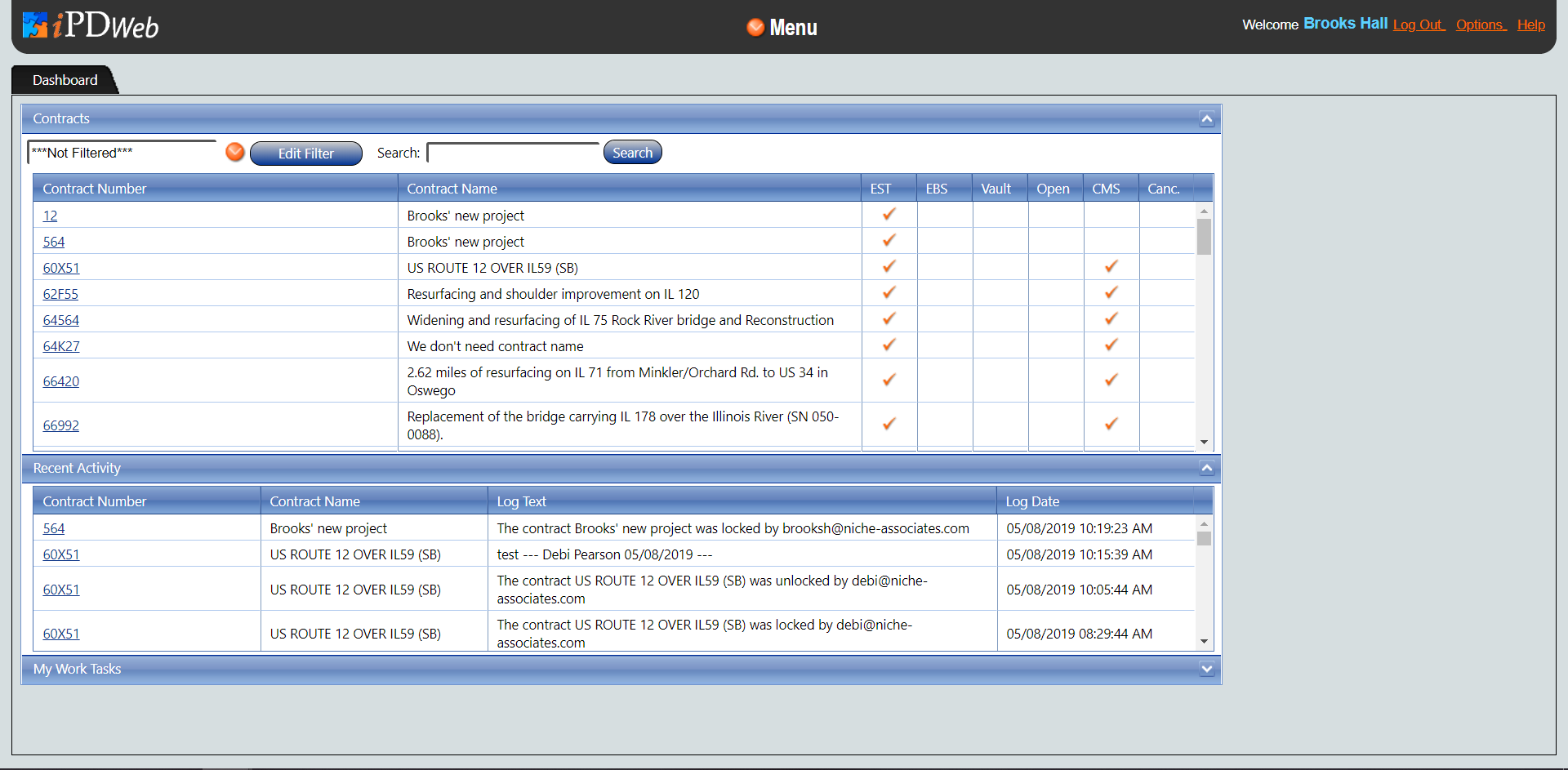Click EST checkmark for contract 12
The height and width of the screenshot is (770, 1568).
pyautogui.click(x=889, y=215)
